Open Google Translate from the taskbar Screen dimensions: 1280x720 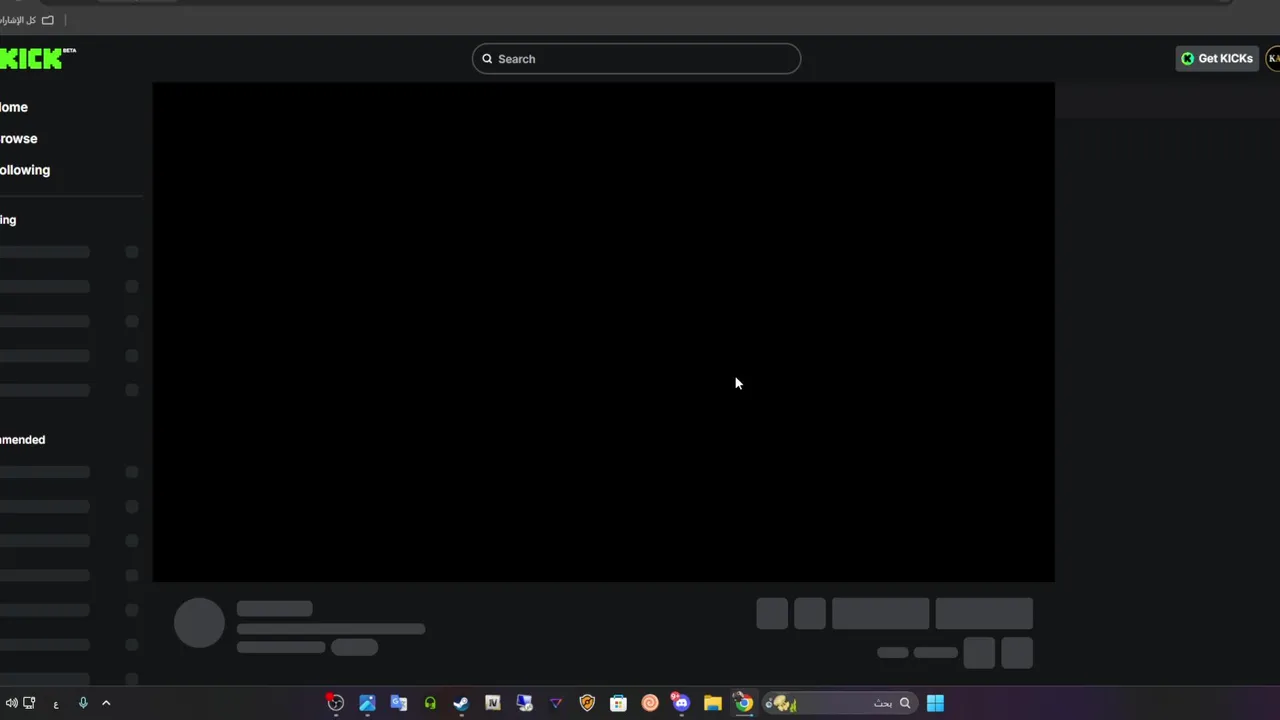click(398, 703)
